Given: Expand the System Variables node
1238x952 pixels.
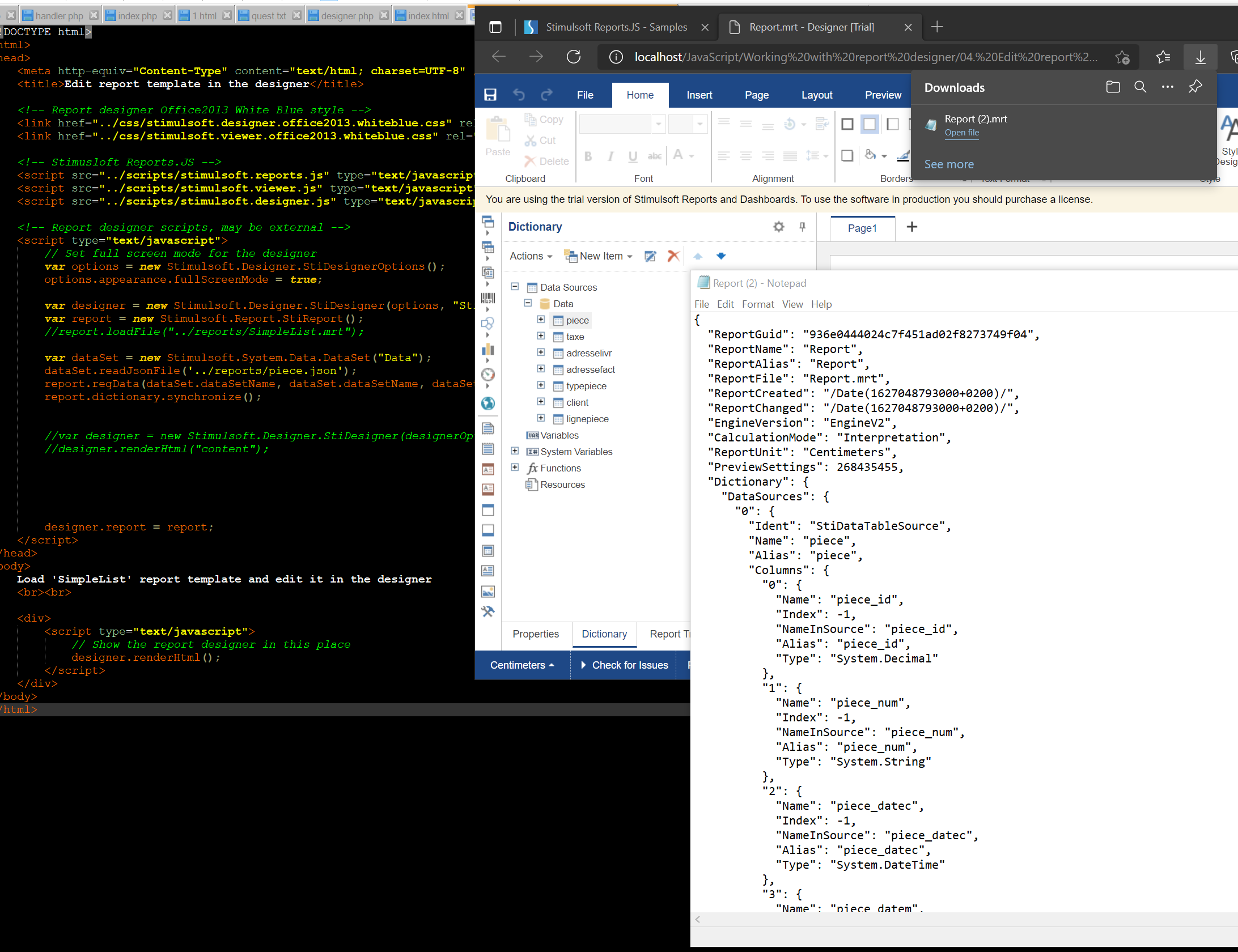Looking at the screenshot, I should click(515, 451).
